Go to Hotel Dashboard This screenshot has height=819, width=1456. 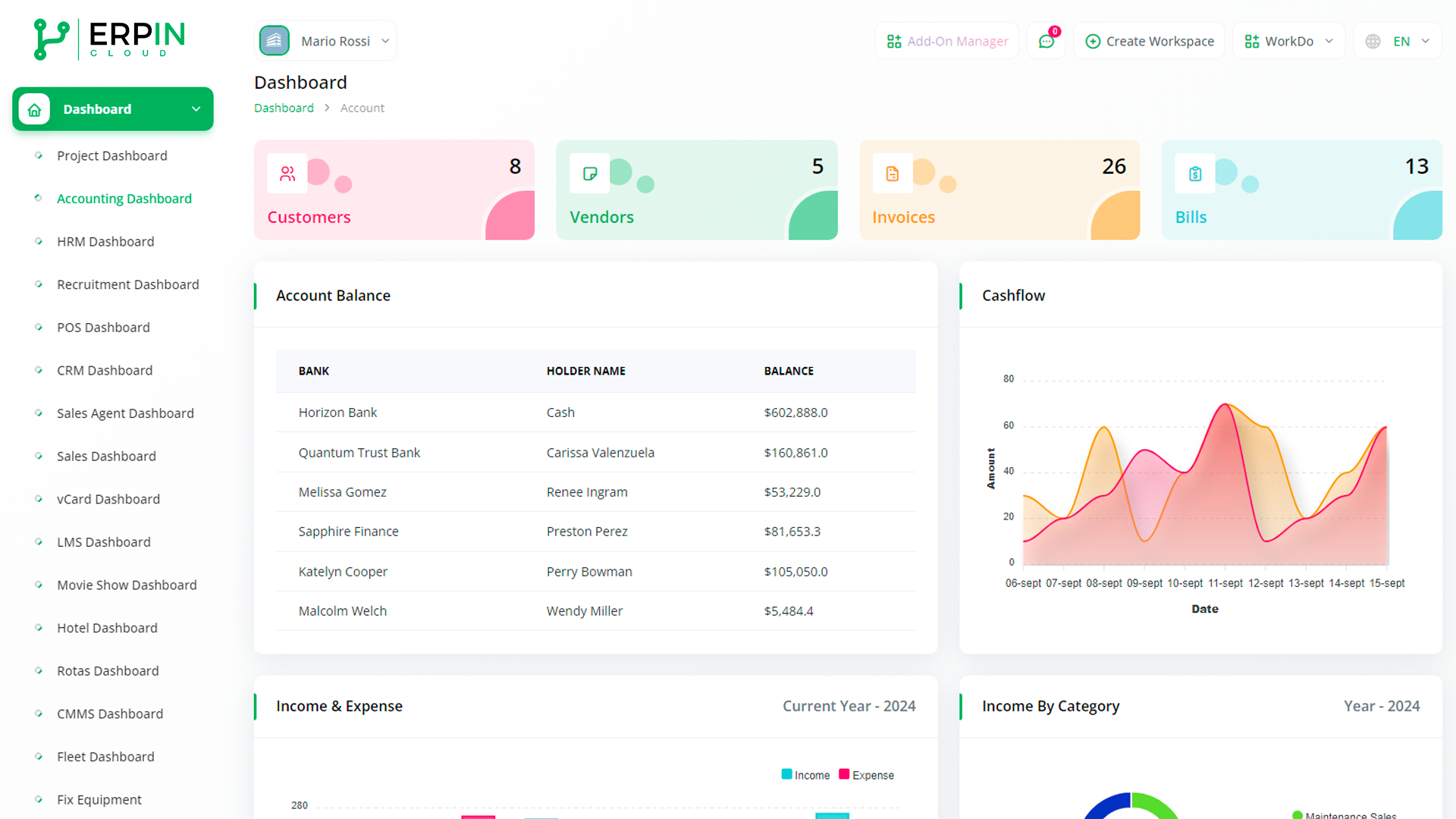107,628
